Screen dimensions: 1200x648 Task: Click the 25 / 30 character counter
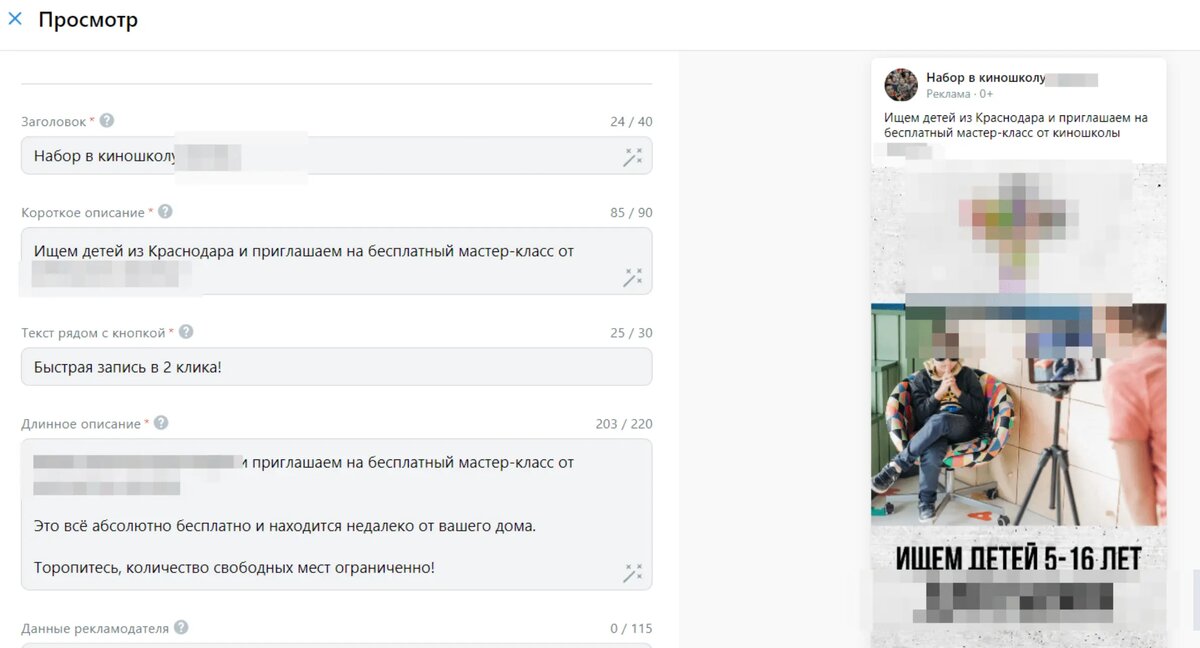[x=631, y=333]
